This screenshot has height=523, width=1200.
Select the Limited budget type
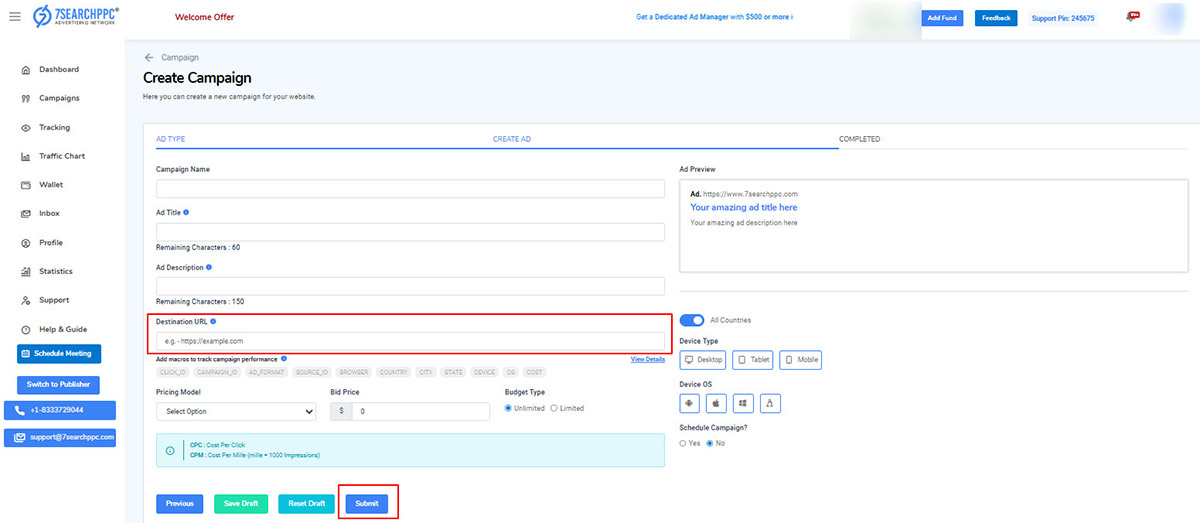[555, 408]
